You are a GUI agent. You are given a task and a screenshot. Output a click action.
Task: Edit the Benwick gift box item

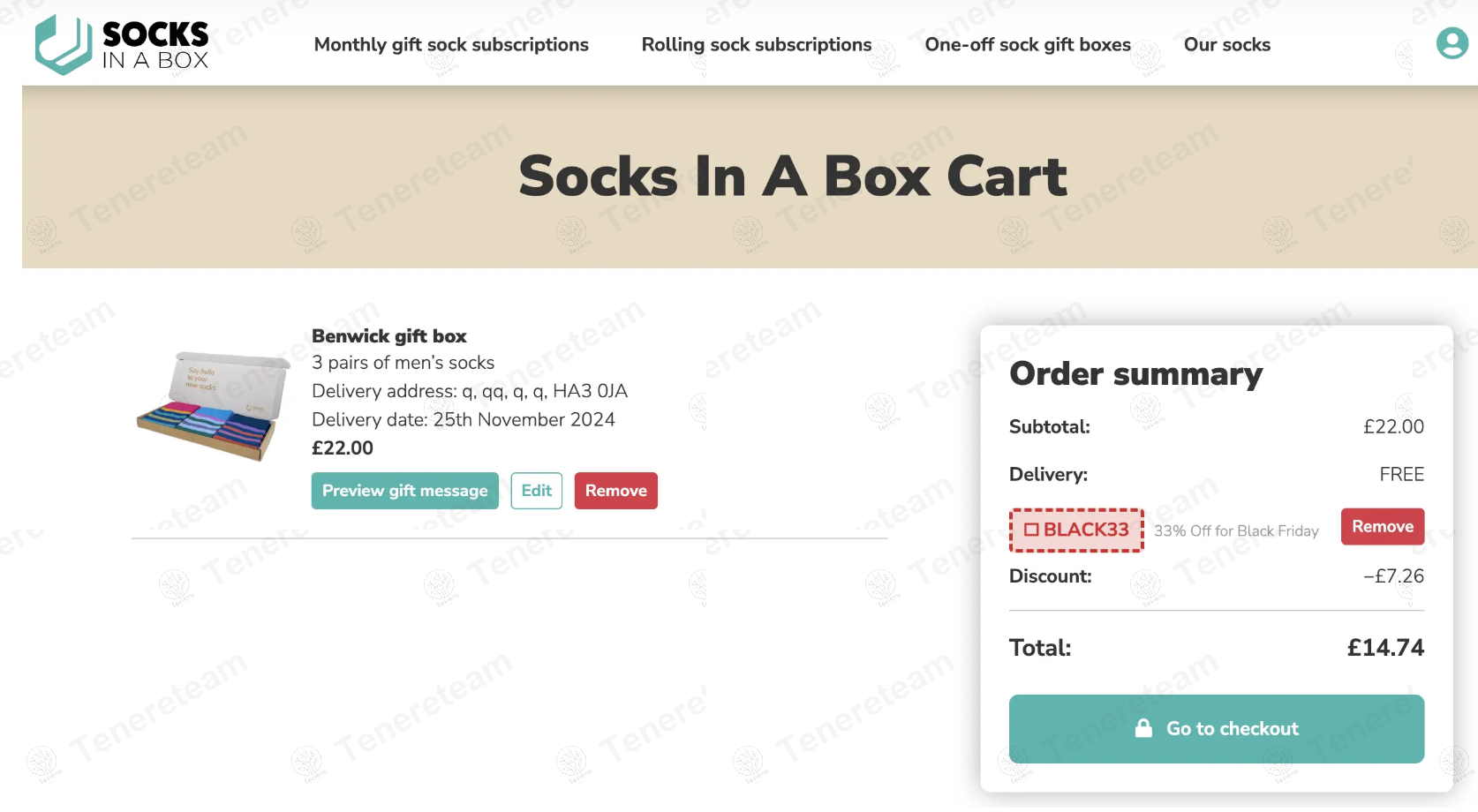click(x=537, y=491)
